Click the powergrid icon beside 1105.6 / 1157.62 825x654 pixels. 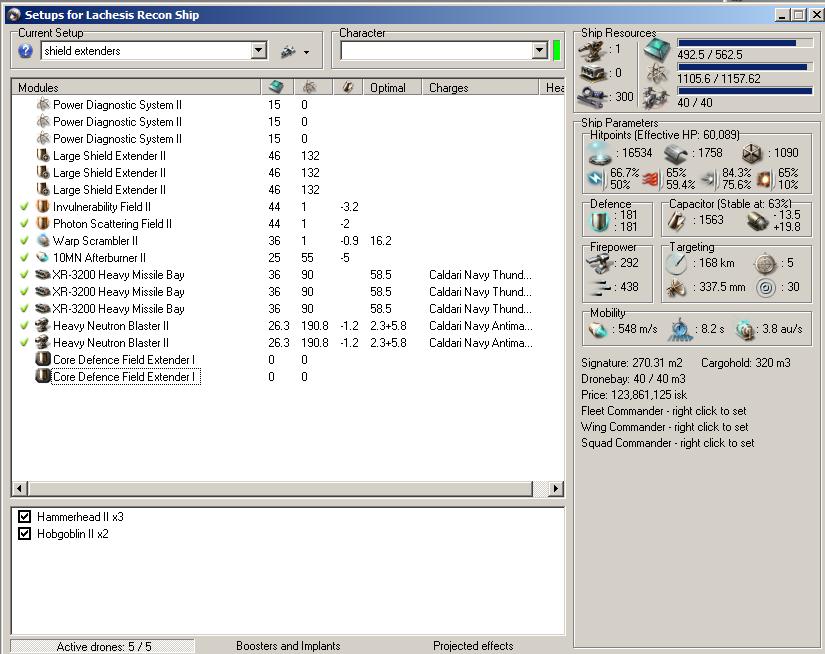[x=657, y=73]
